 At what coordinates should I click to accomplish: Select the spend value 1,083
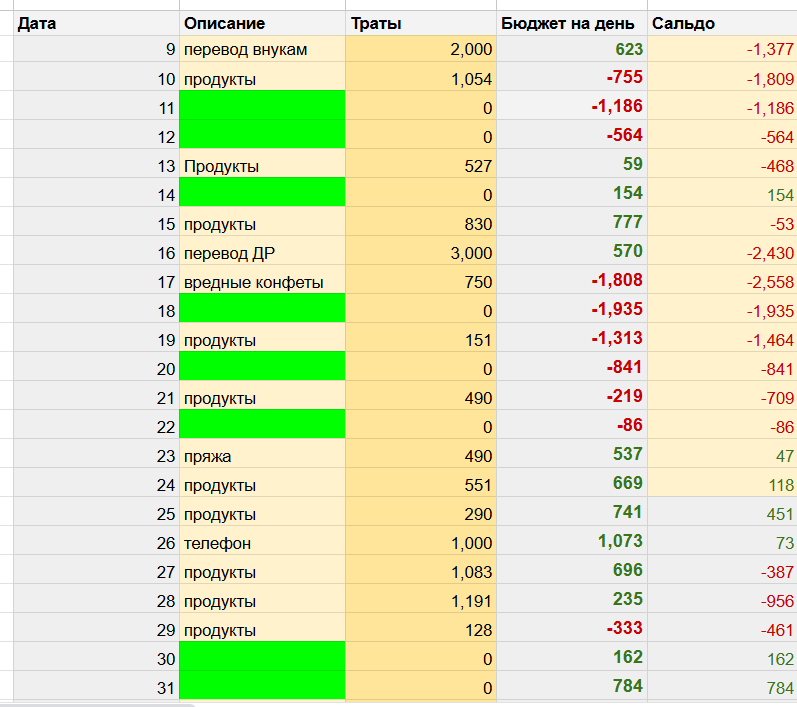click(421, 571)
